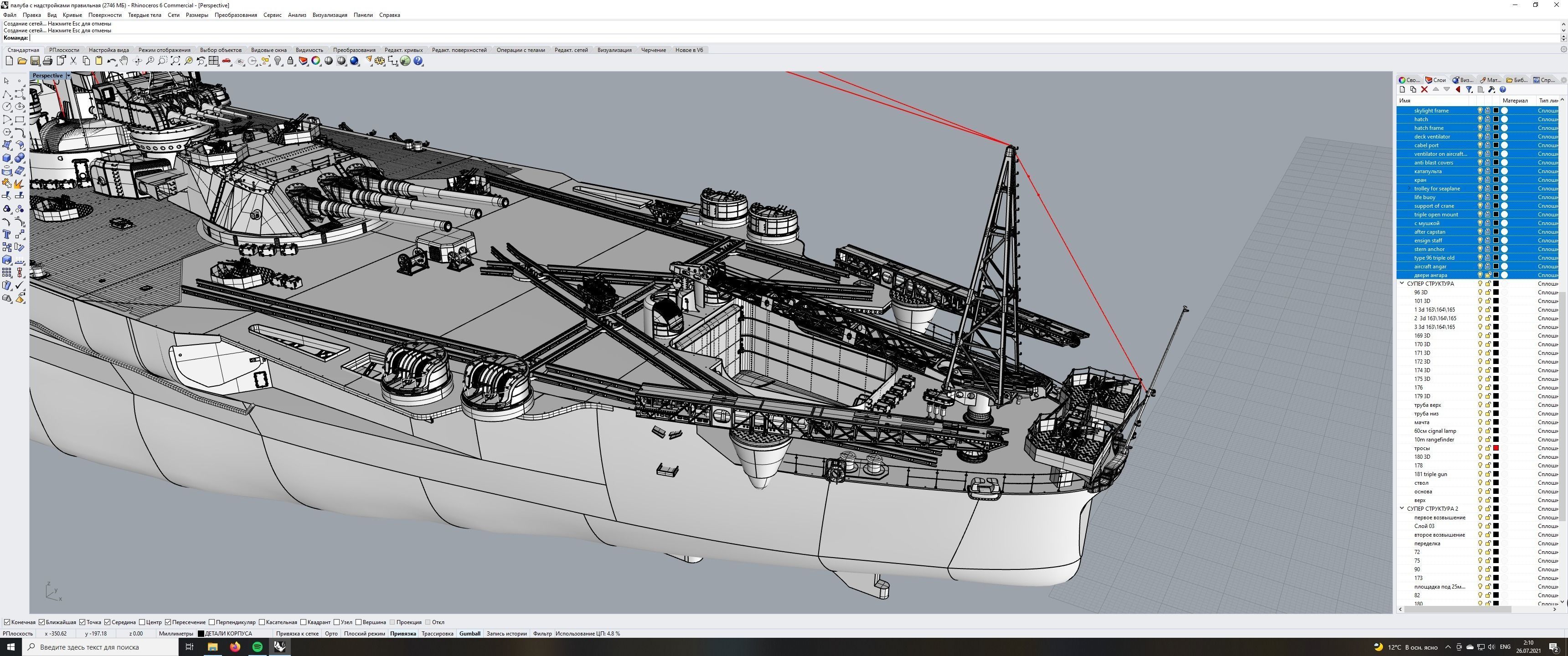Click the Save floppy disk icon
Viewport: 1568px width, 656px height.
click(x=35, y=61)
